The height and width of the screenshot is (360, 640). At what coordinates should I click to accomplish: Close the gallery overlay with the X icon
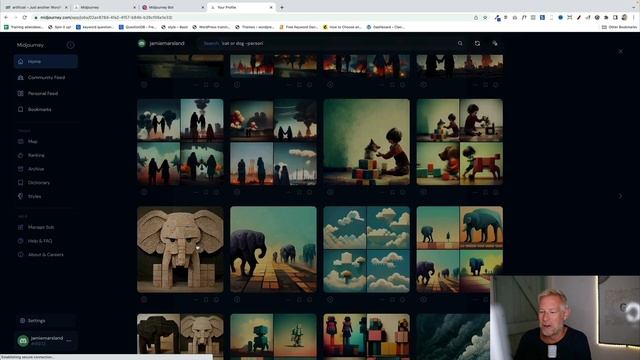point(620,51)
